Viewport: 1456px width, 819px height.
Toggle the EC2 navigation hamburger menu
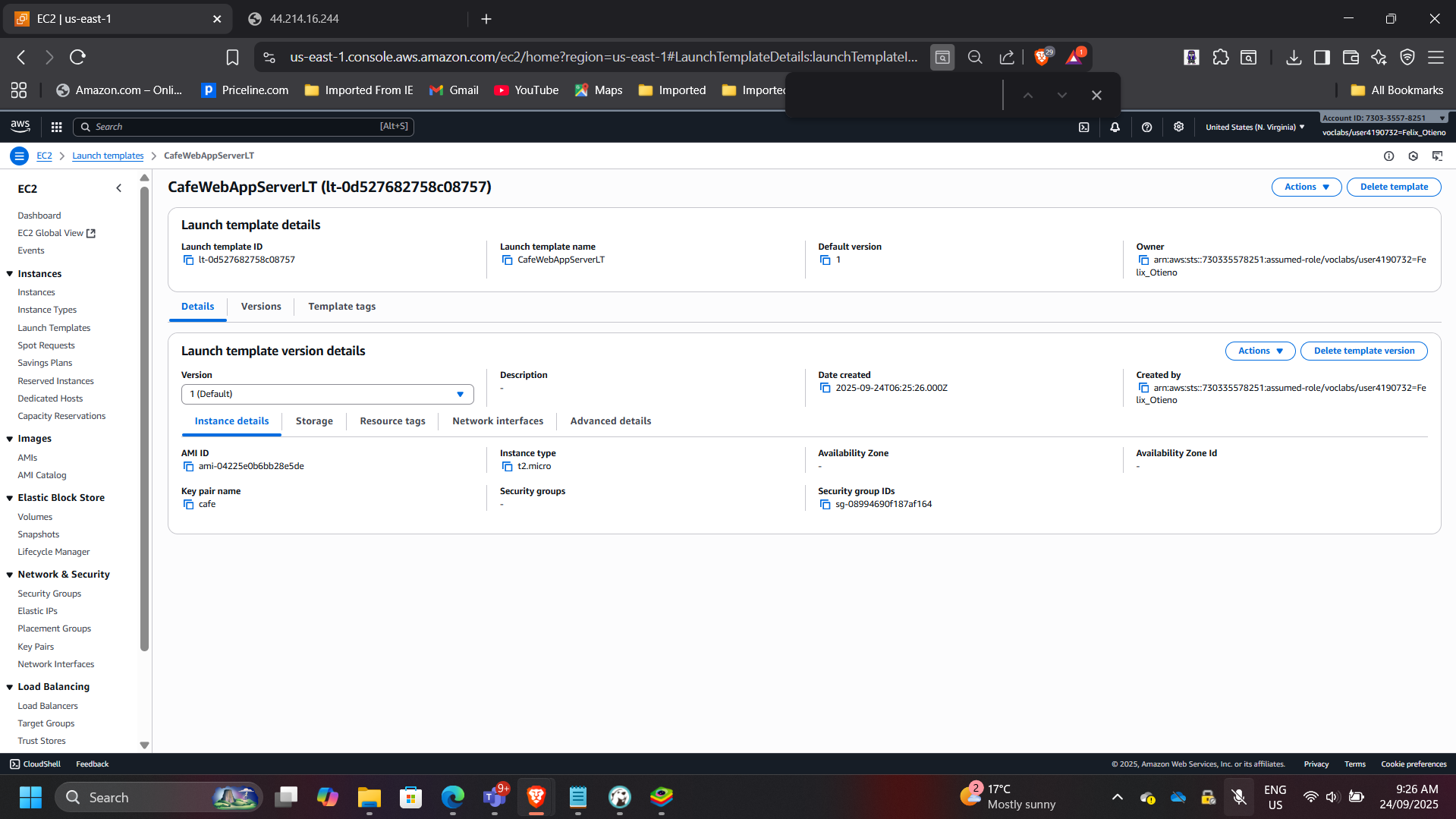coord(19,156)
